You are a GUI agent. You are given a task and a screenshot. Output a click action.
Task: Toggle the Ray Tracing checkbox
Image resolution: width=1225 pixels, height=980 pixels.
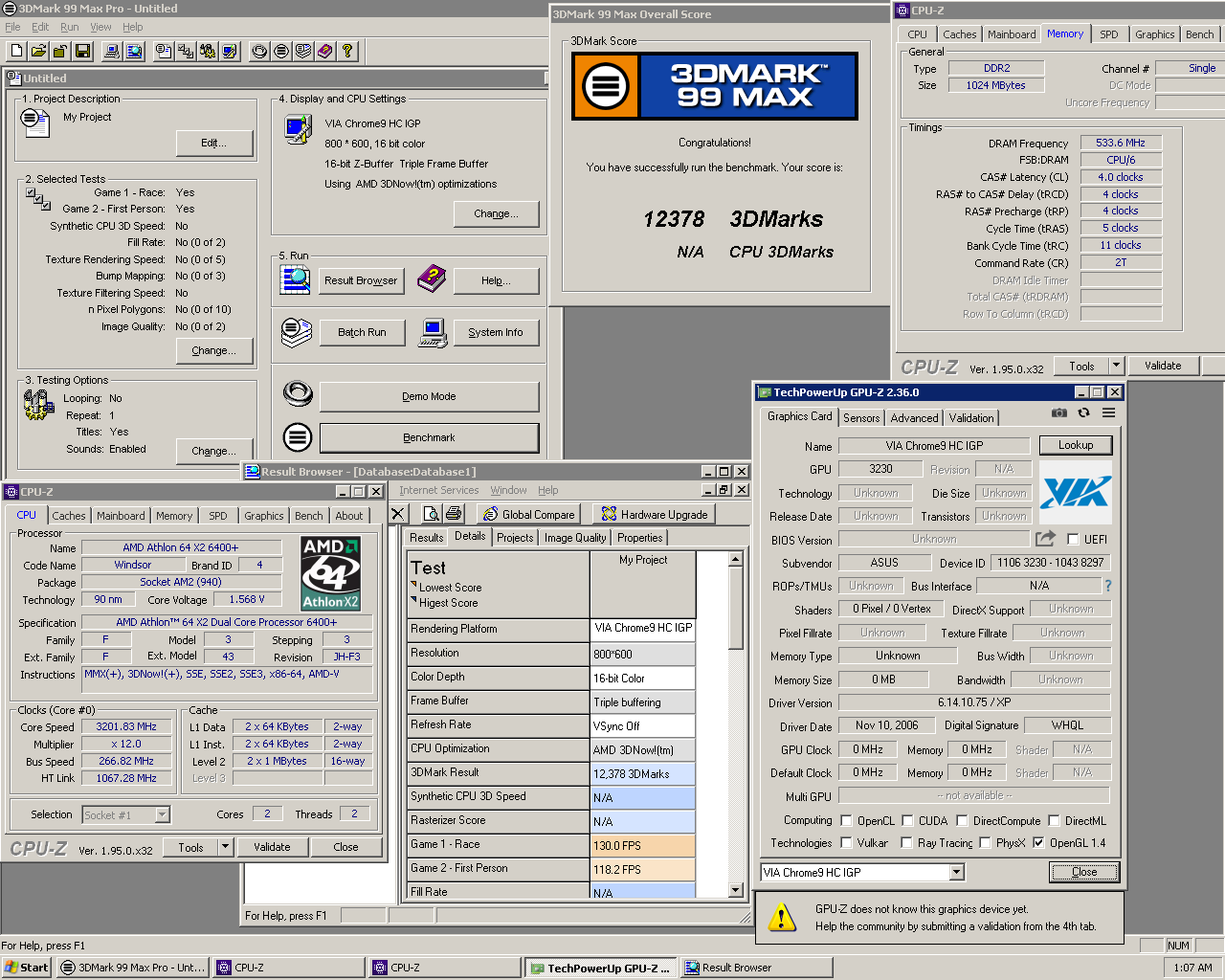(x=906, y=842)
